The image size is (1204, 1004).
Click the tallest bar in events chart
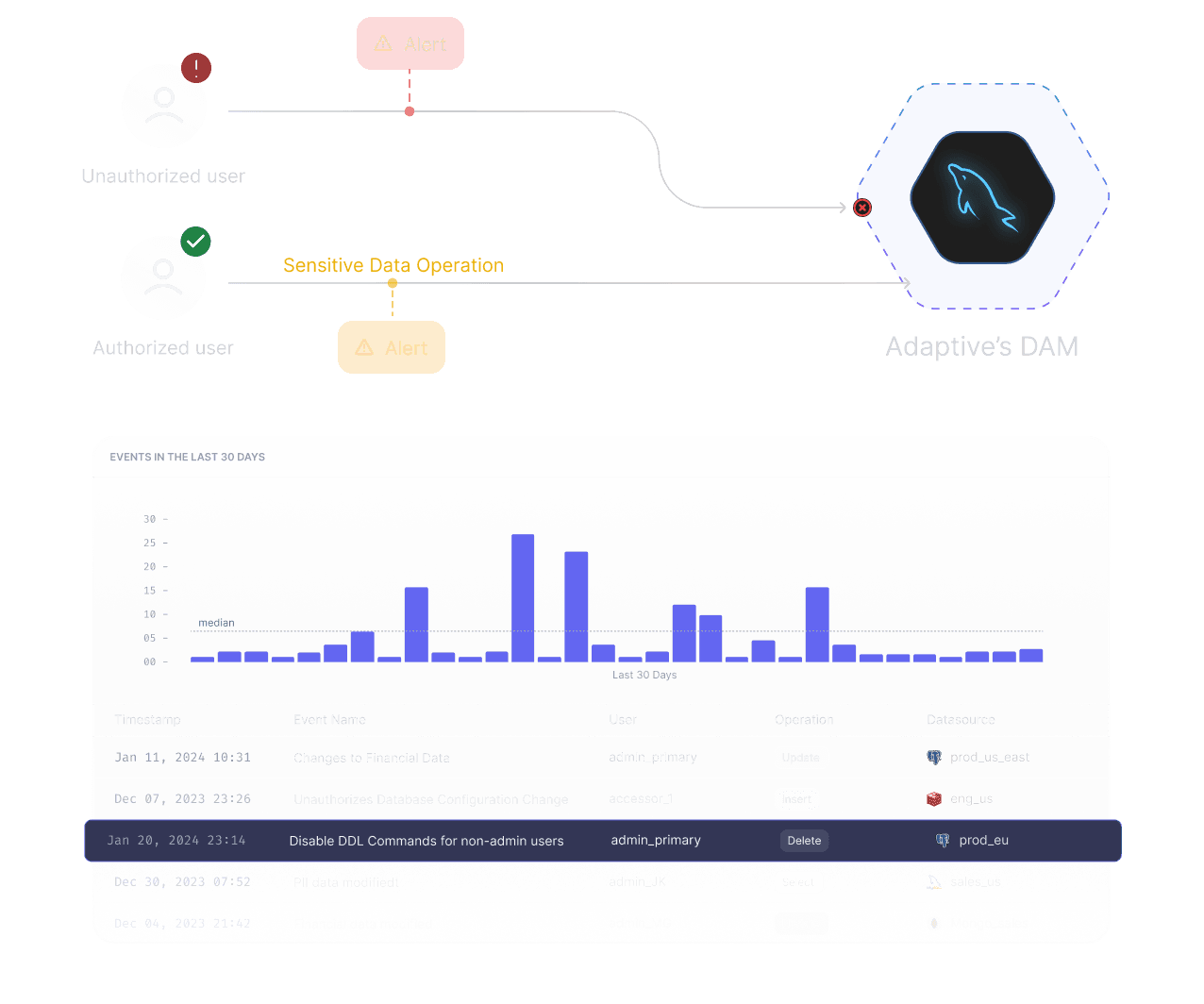point(523,598)
